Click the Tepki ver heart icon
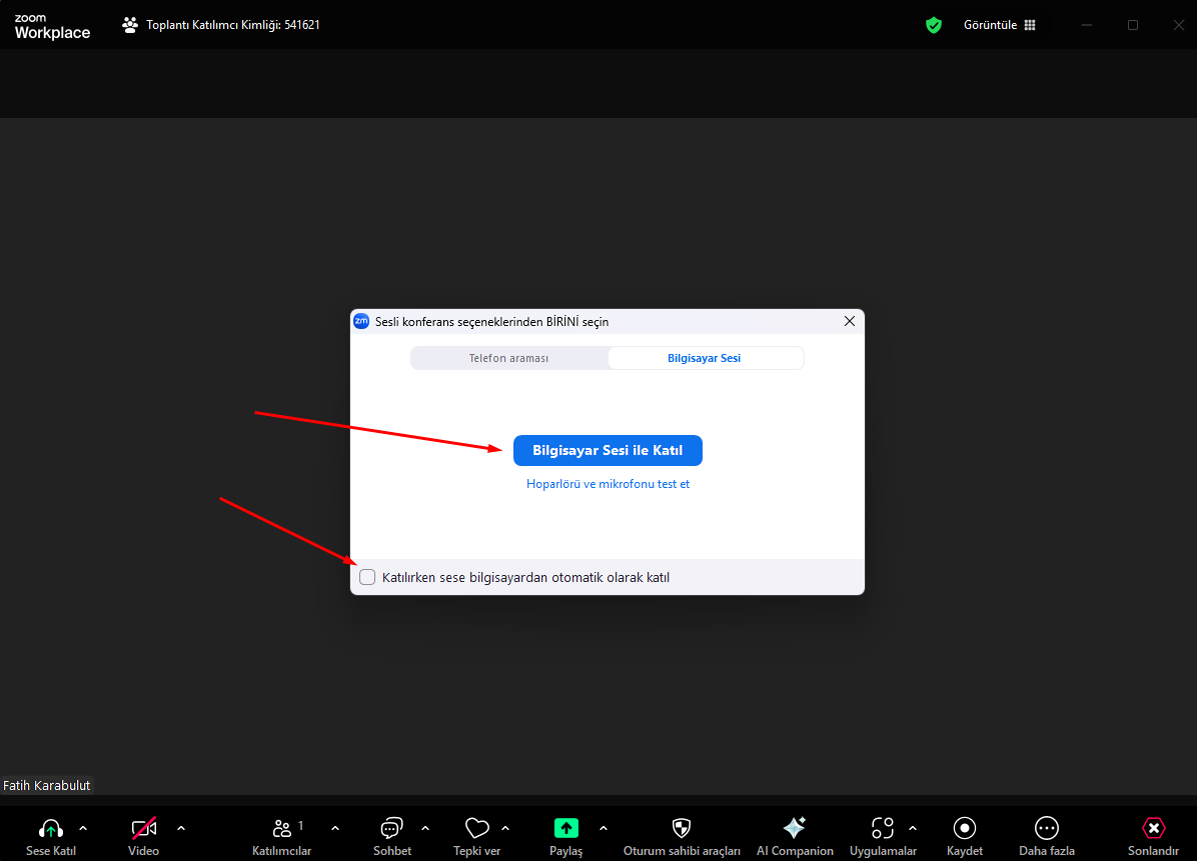This screenshot has width=1197, height=861. coord(477,828)
